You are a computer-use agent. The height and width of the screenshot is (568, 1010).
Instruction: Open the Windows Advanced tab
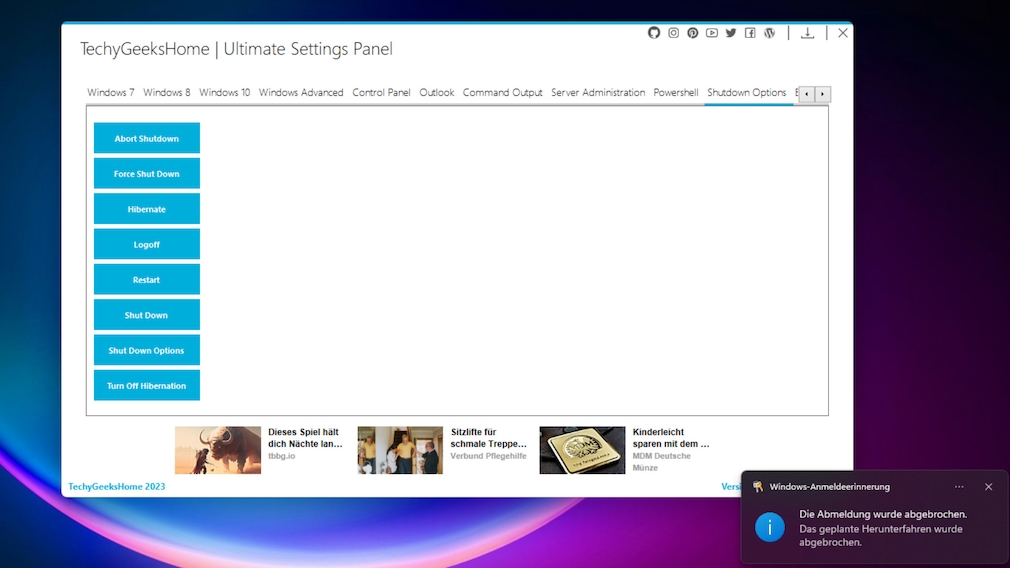click(x=301, y=93)
